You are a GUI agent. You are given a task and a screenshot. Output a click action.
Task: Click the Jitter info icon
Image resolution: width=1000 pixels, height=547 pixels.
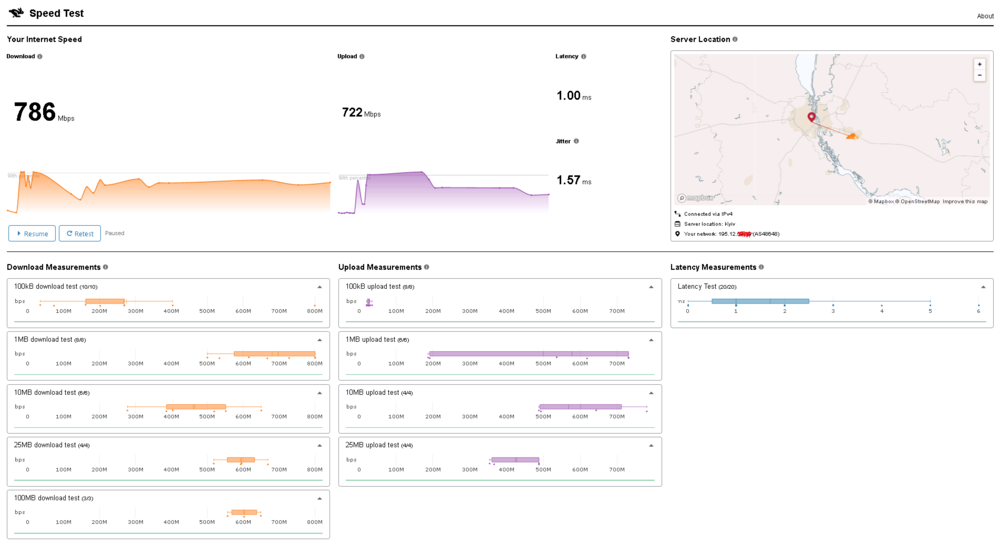[x=576, y=141]
